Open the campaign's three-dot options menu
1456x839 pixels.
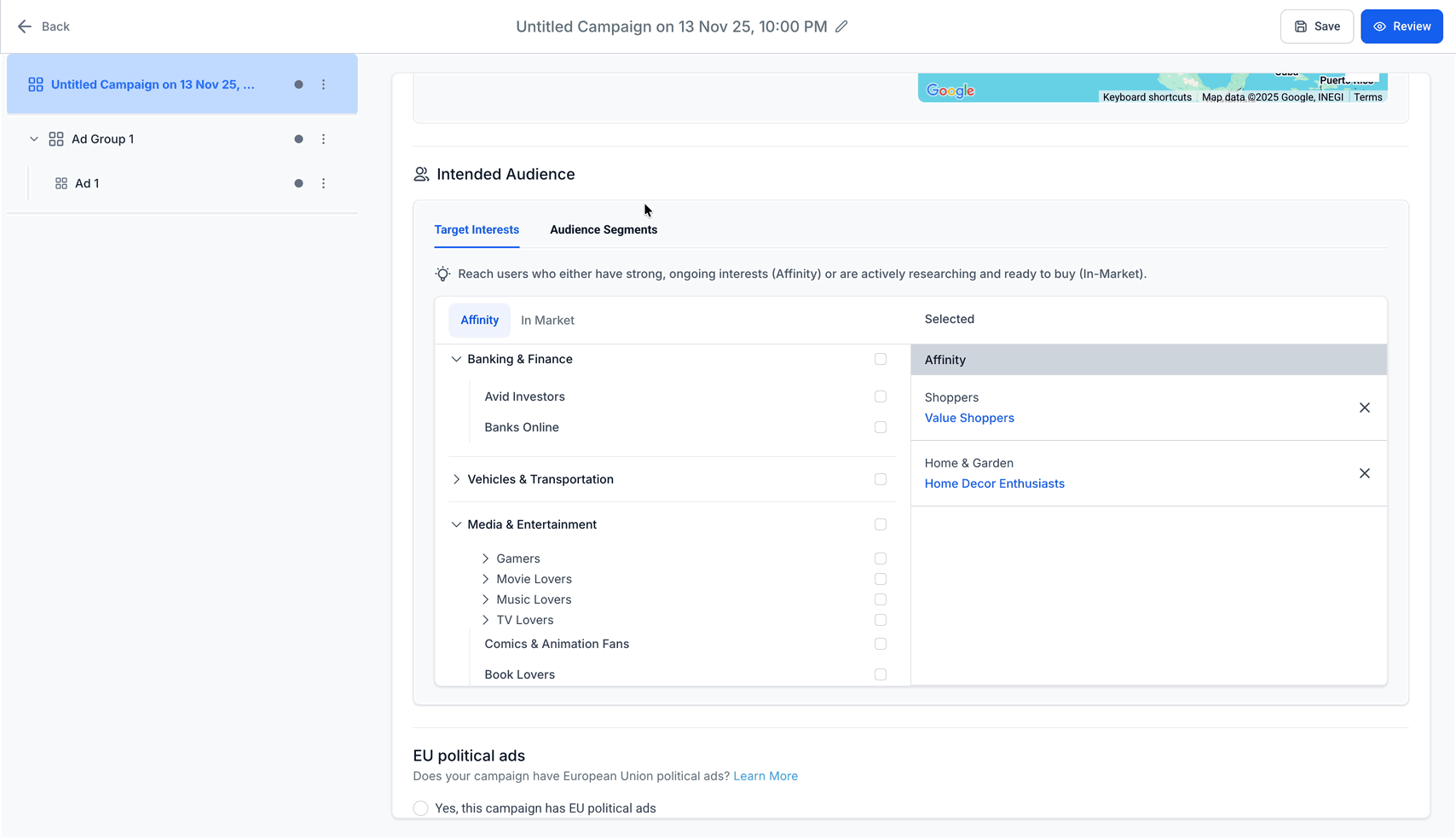click(x=323, y=84)
